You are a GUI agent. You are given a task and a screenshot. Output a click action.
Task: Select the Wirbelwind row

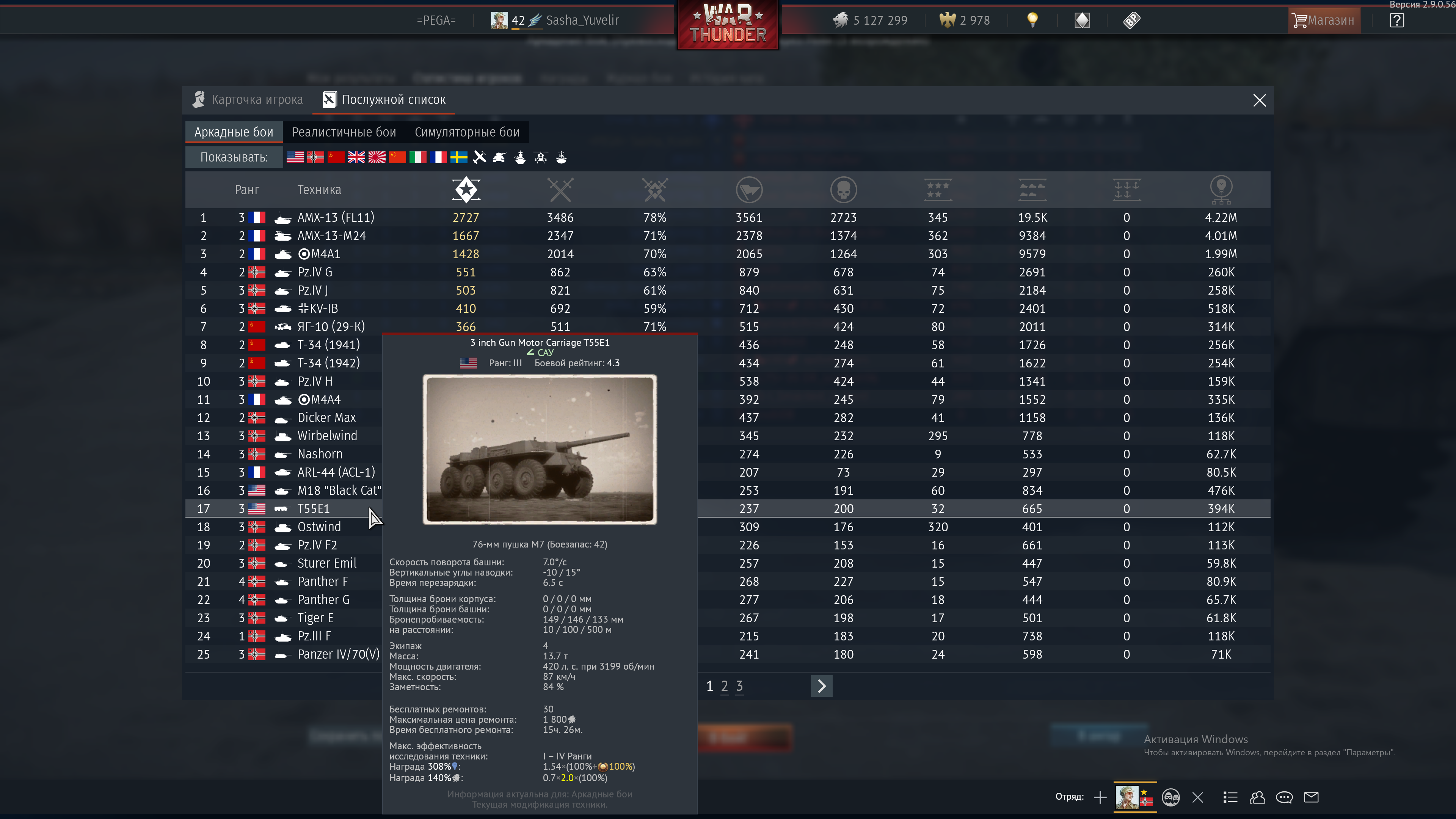[x=728, y=436]
